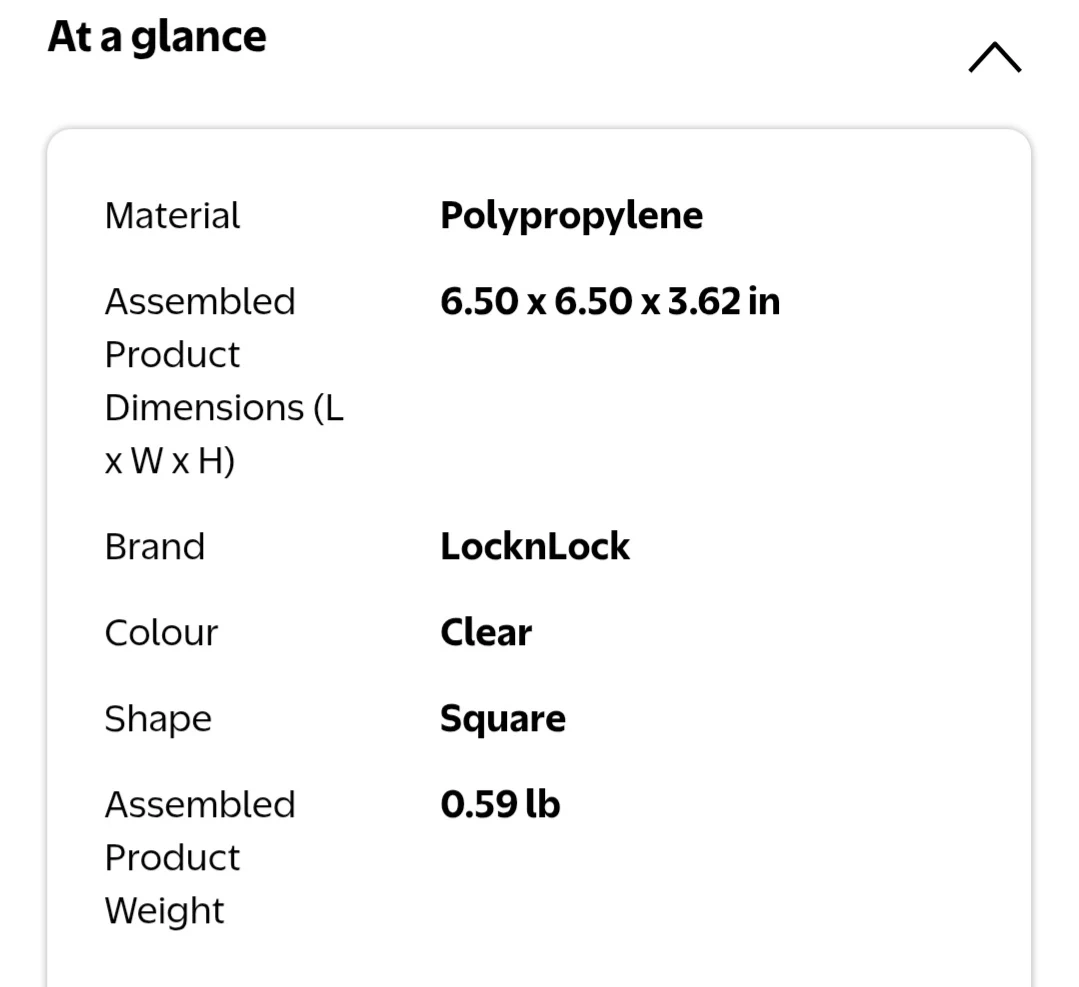Click the Clear colour value
This screenshot has height=987, width=1079.
pos(486,633)
